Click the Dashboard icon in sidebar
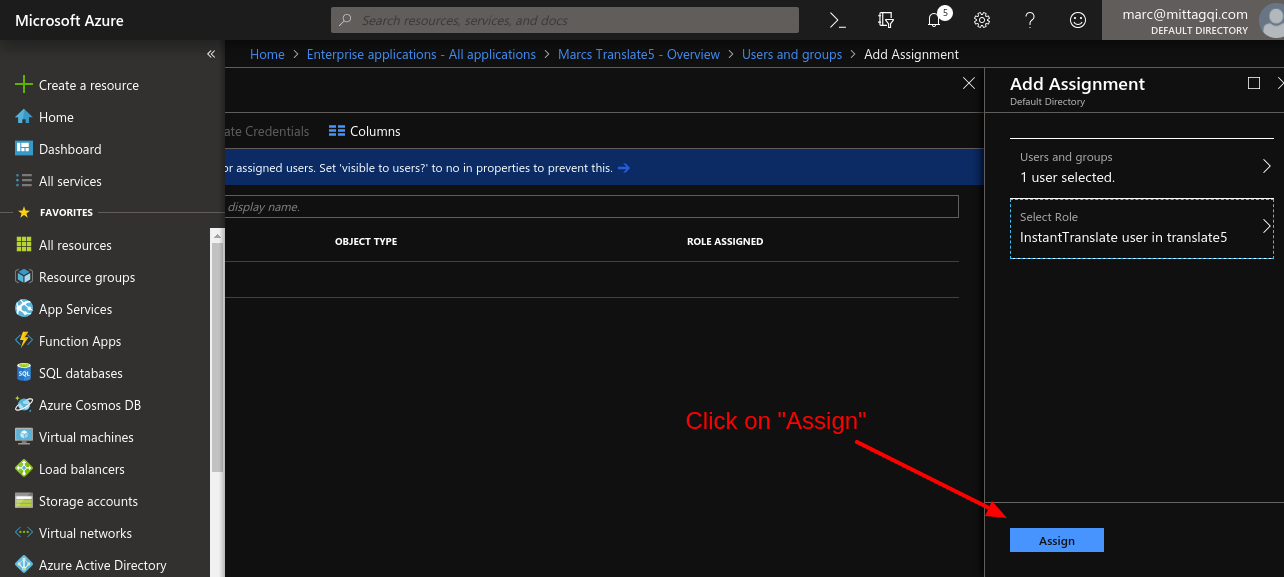The height and width of the screenshot is (577, 1284). coord(24,149)
